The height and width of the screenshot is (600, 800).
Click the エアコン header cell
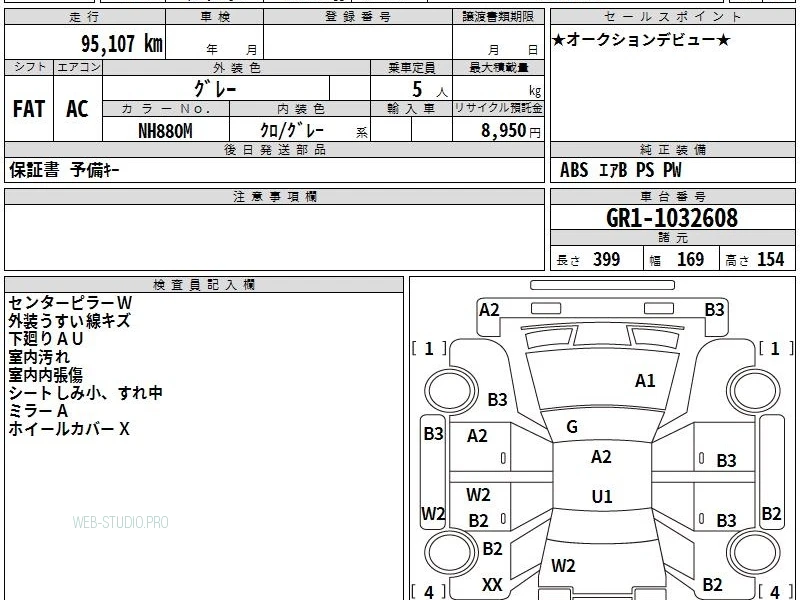[78, 67]
